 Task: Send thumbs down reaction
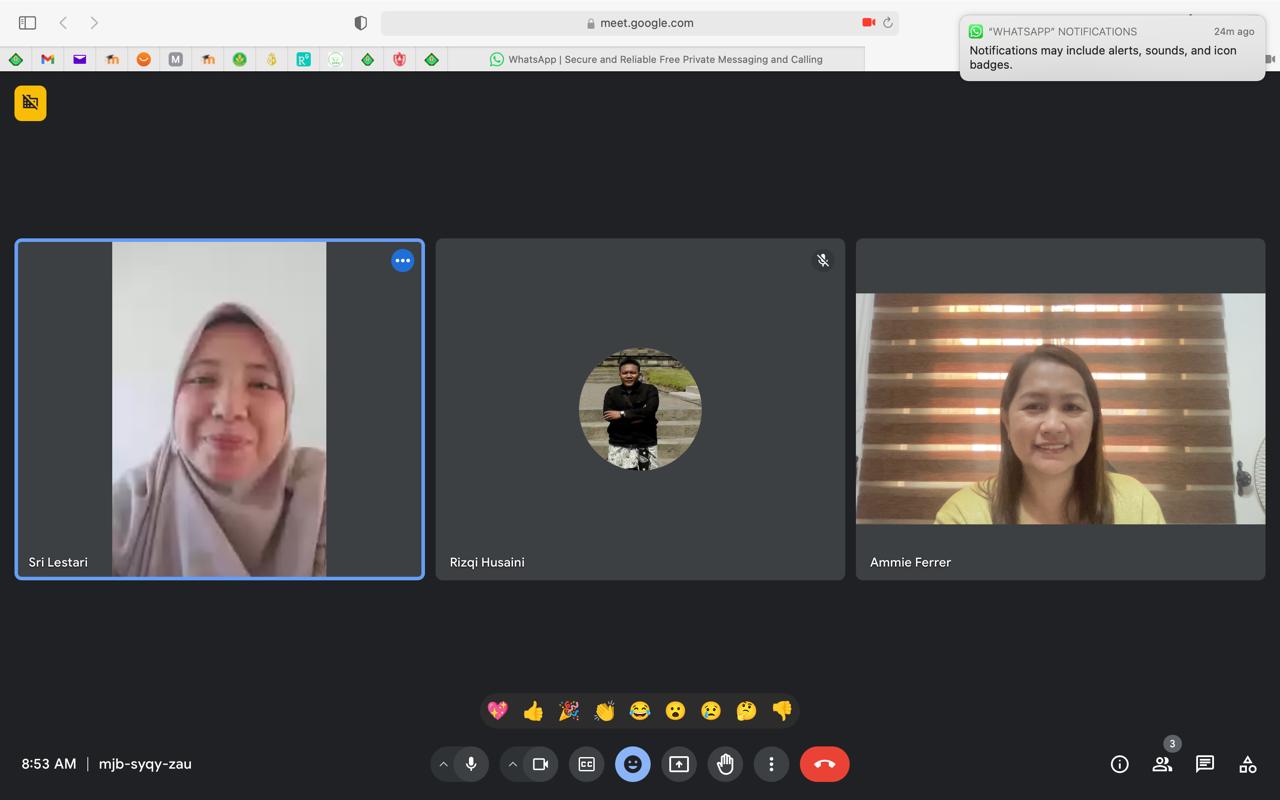(x=782, y=711)
